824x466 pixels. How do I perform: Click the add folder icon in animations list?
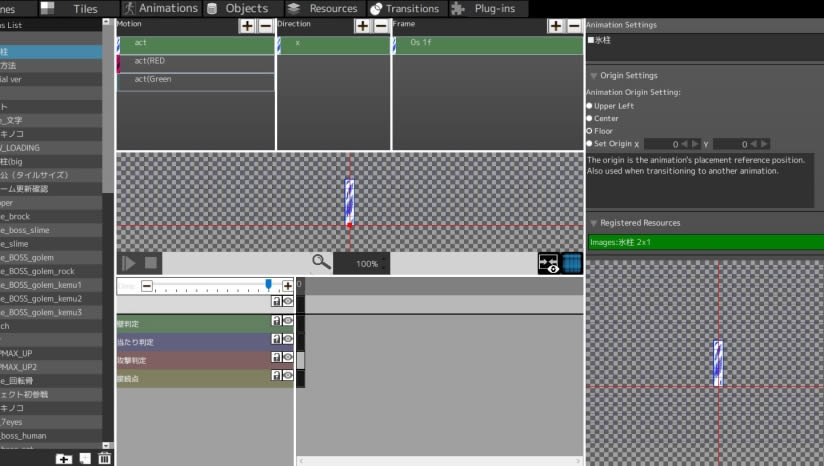click(64, 458)
